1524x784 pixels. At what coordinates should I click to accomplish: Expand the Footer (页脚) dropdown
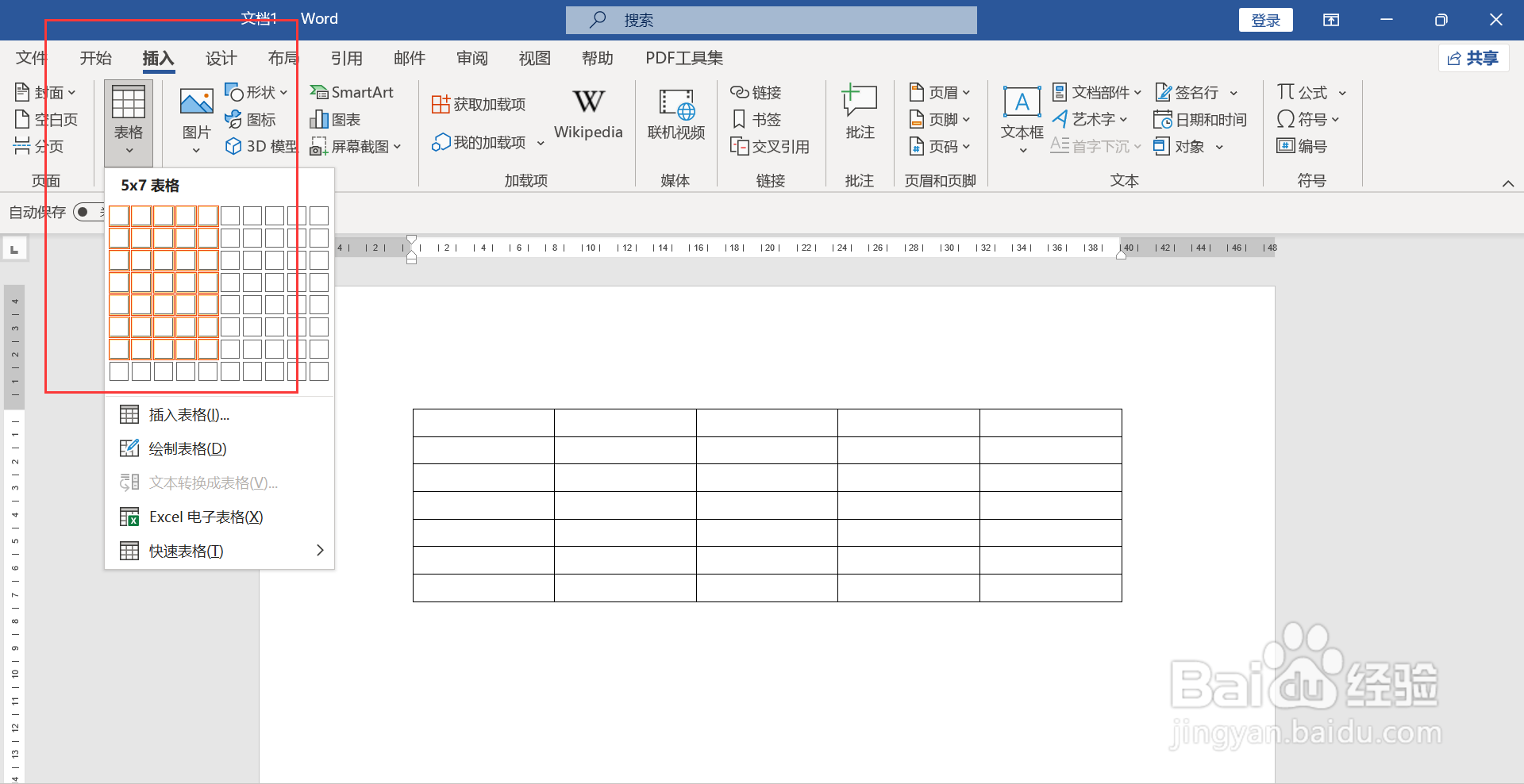coord(966,120)
